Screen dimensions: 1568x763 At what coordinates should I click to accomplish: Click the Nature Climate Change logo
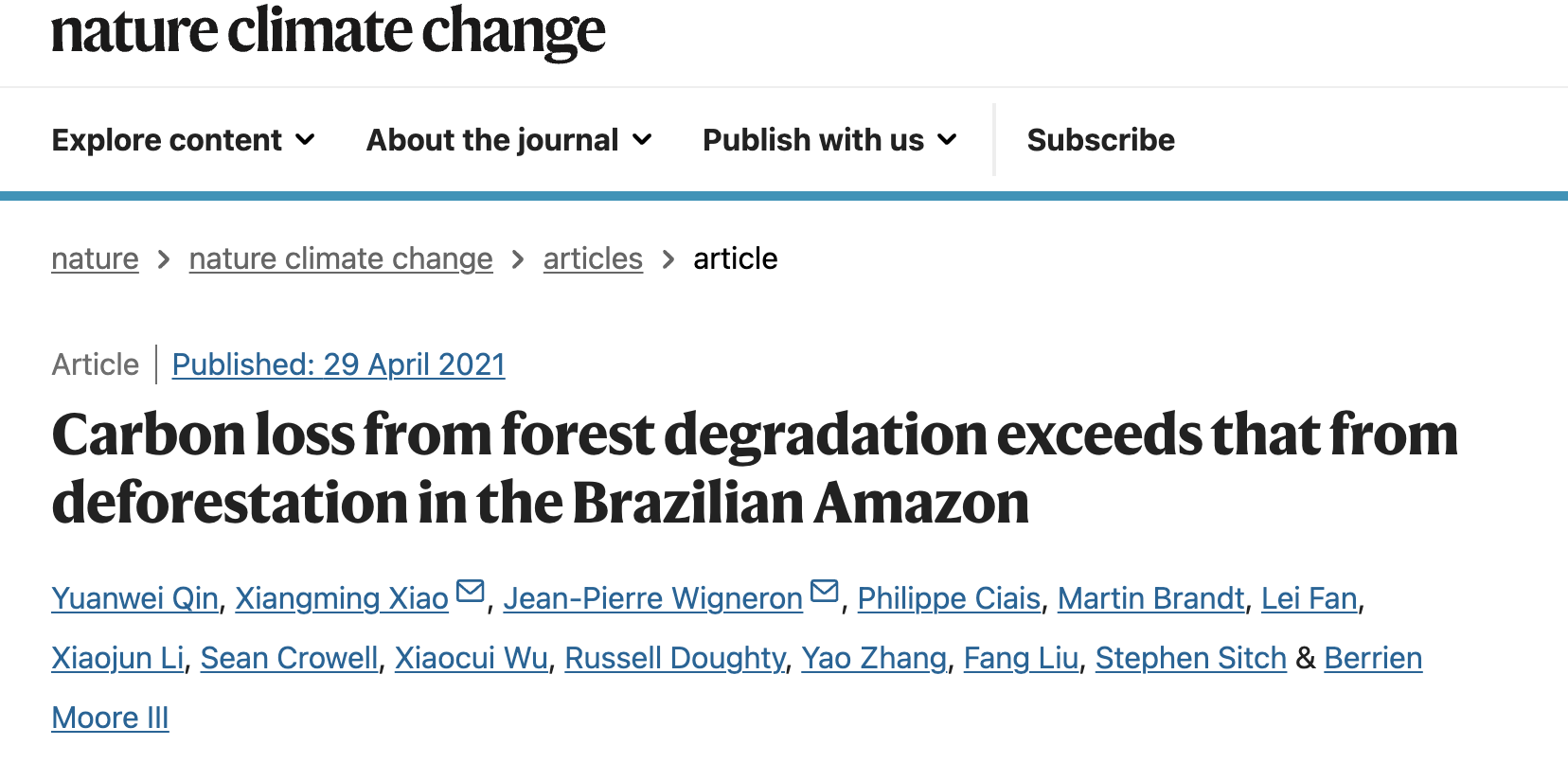click(x=328, y=30)
